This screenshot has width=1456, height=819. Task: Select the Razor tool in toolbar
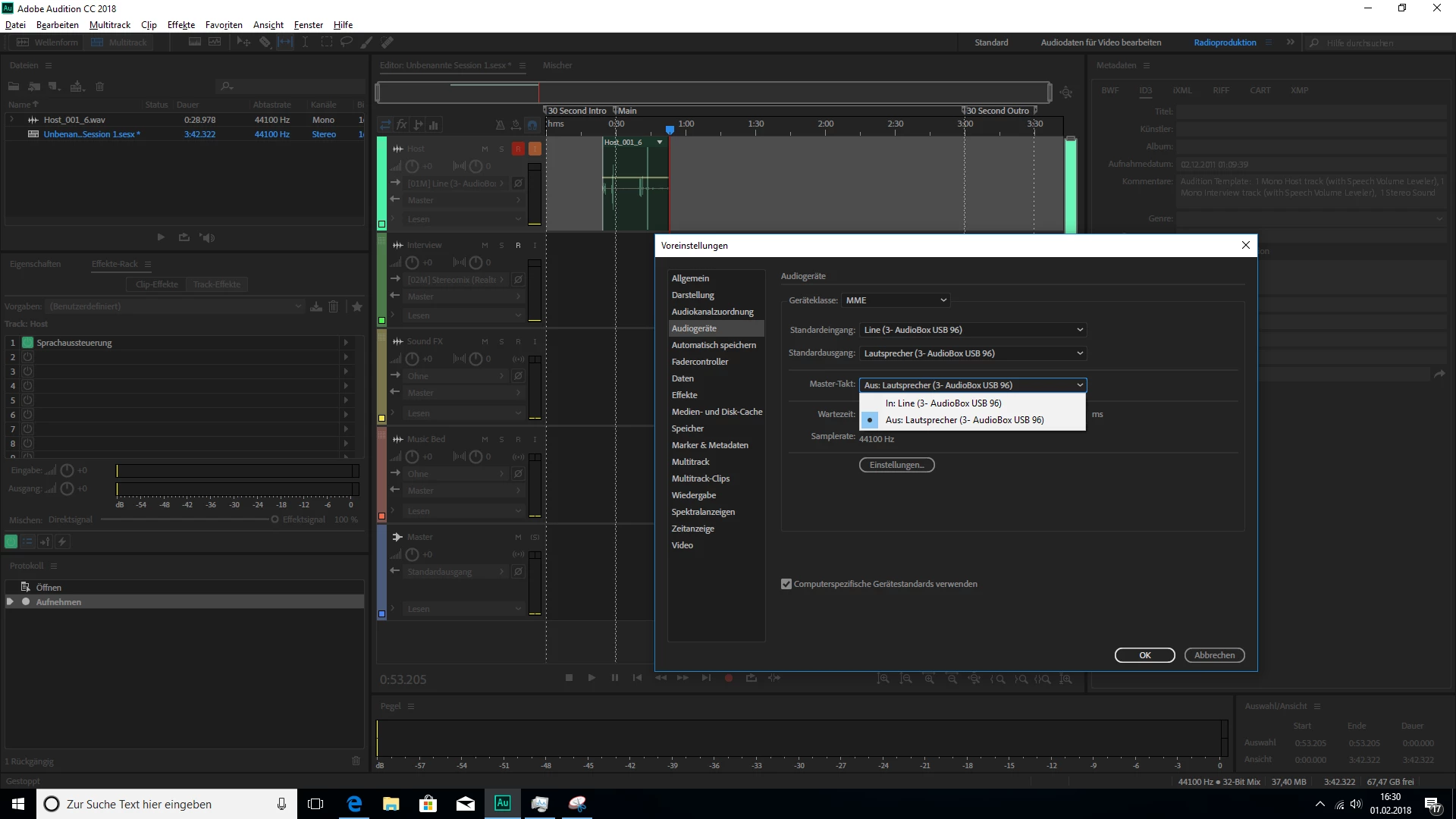coord(265,42)
